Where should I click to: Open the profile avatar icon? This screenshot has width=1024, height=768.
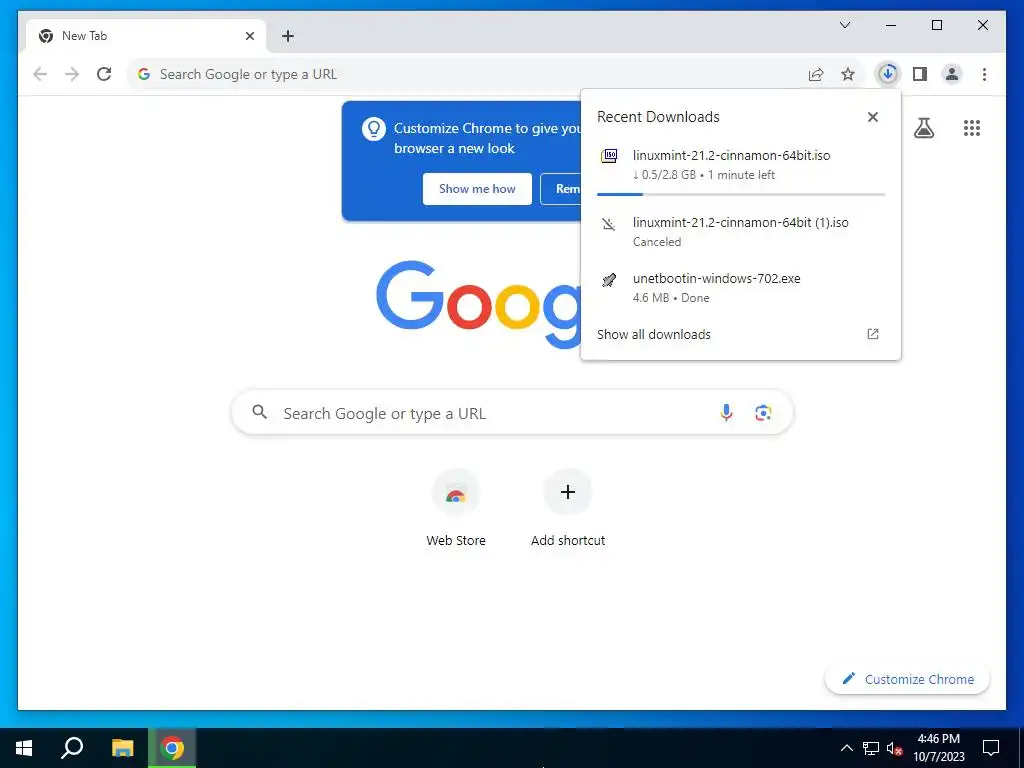tap(952, 74)
